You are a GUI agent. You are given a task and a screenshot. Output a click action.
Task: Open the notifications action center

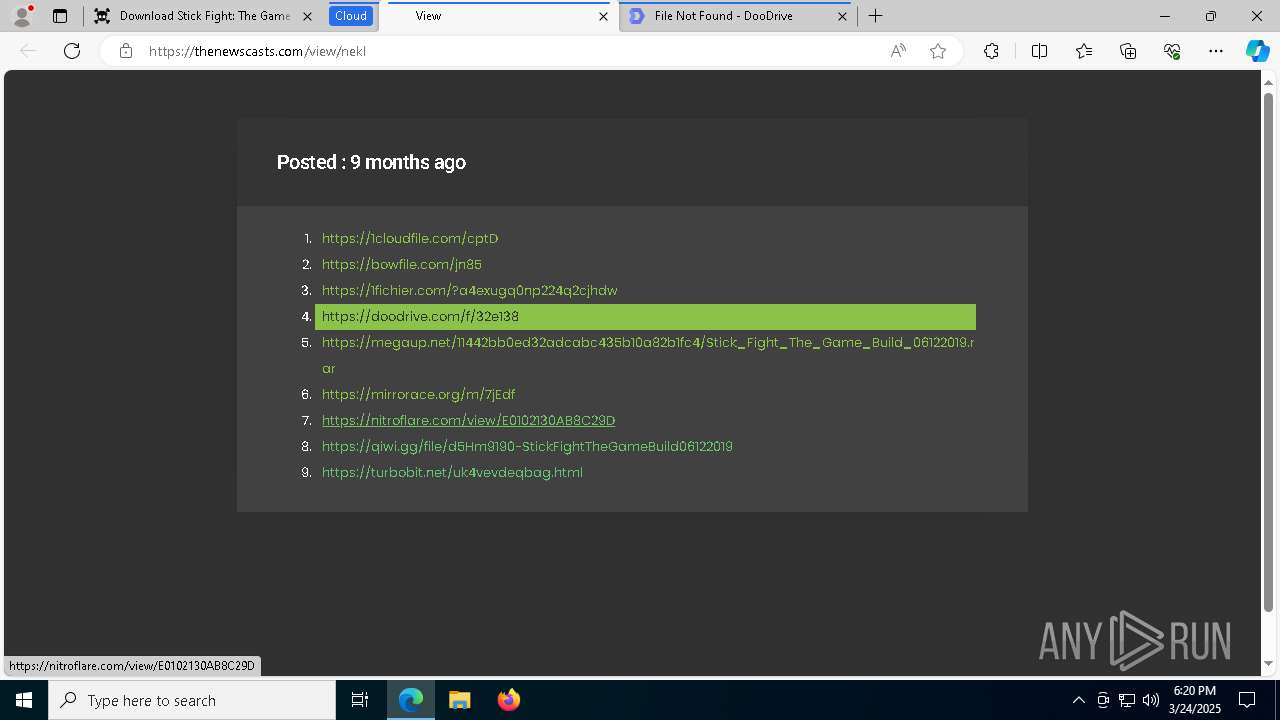1248,700
